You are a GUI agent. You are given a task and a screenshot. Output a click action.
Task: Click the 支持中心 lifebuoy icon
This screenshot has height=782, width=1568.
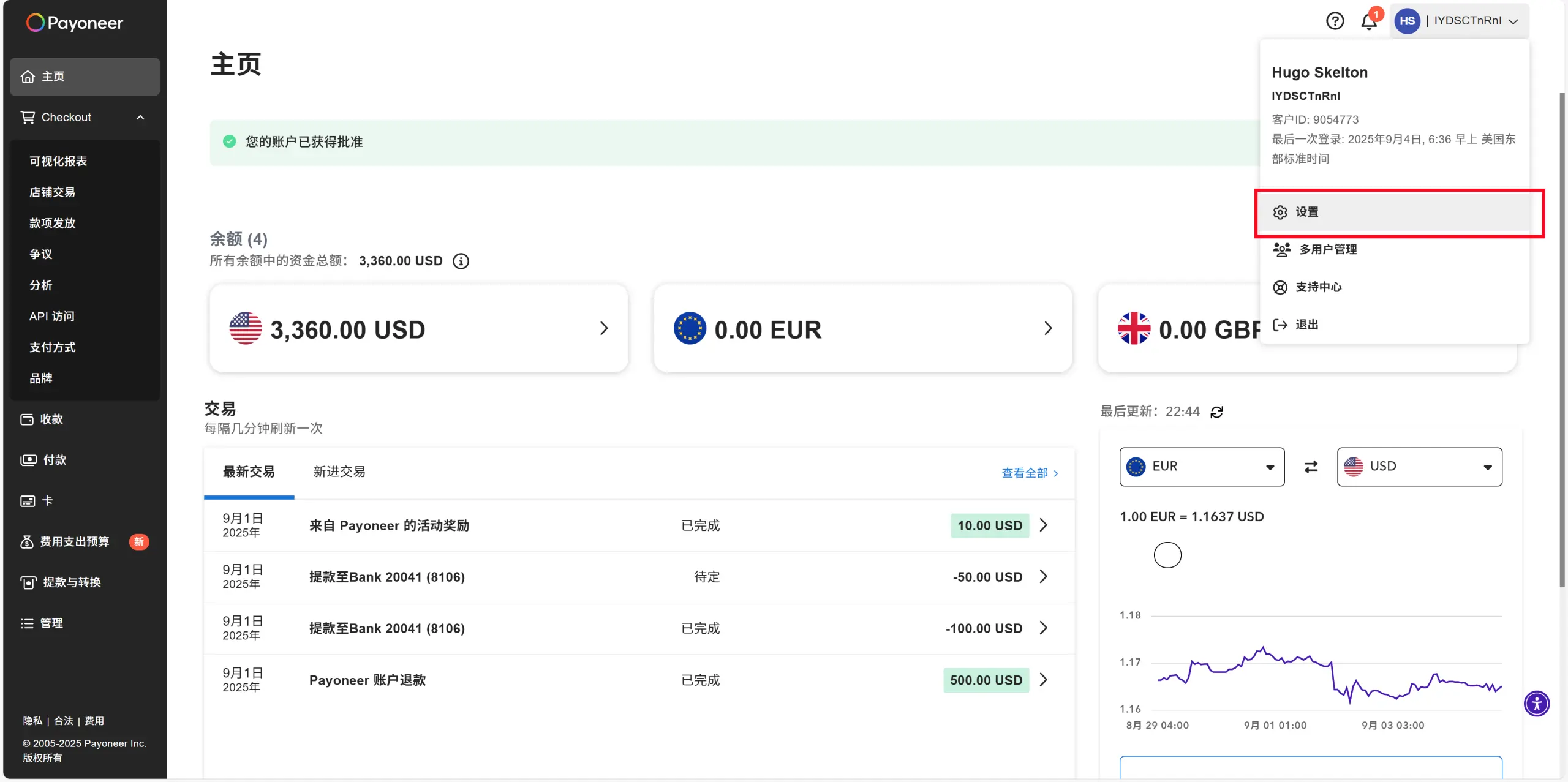point(1280,287)
